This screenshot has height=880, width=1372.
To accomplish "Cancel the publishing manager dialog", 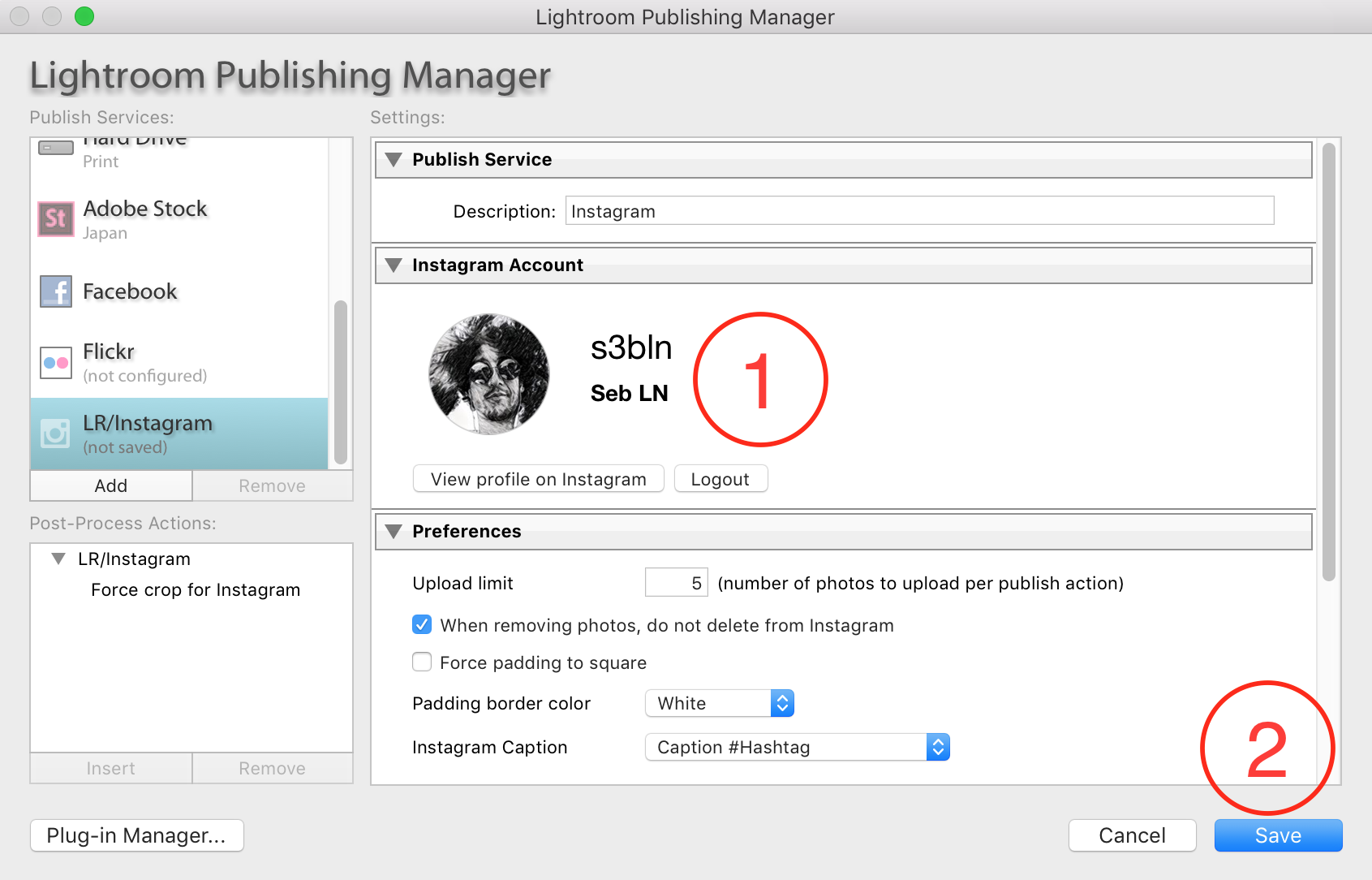I will pyautogui.click(x=1133, y=835).
